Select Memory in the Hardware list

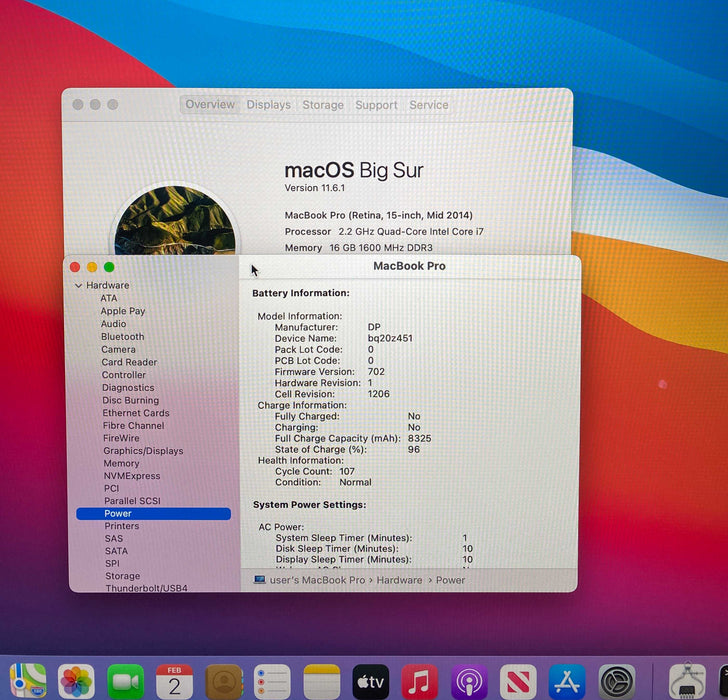coord(121,463)
